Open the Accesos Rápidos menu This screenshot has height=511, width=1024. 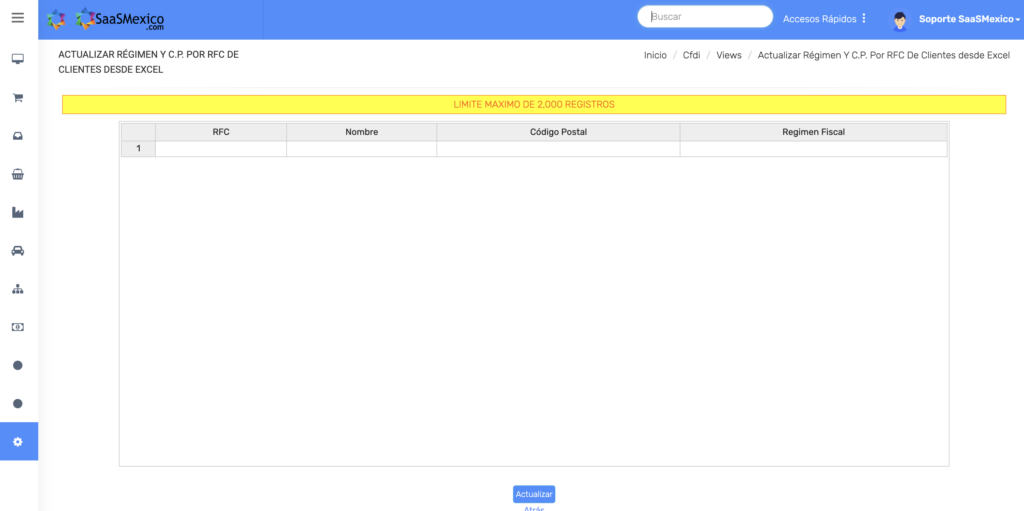pos(825,19)
